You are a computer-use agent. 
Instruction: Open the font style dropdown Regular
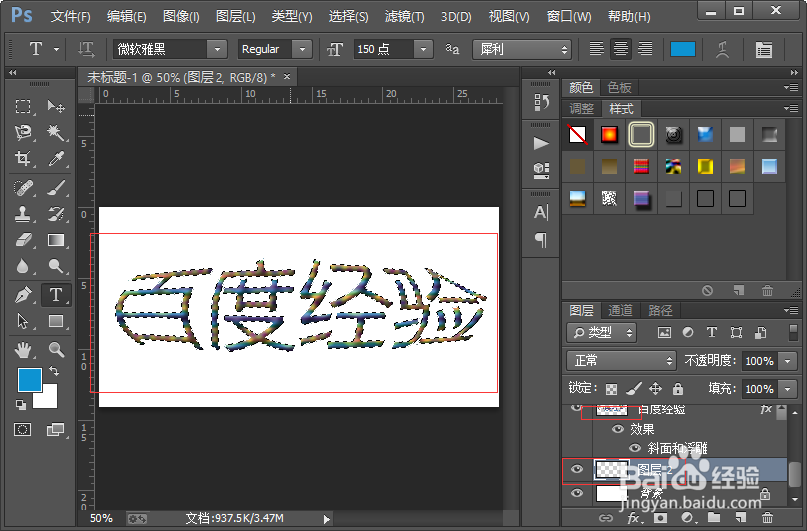[x=302, y=49]
